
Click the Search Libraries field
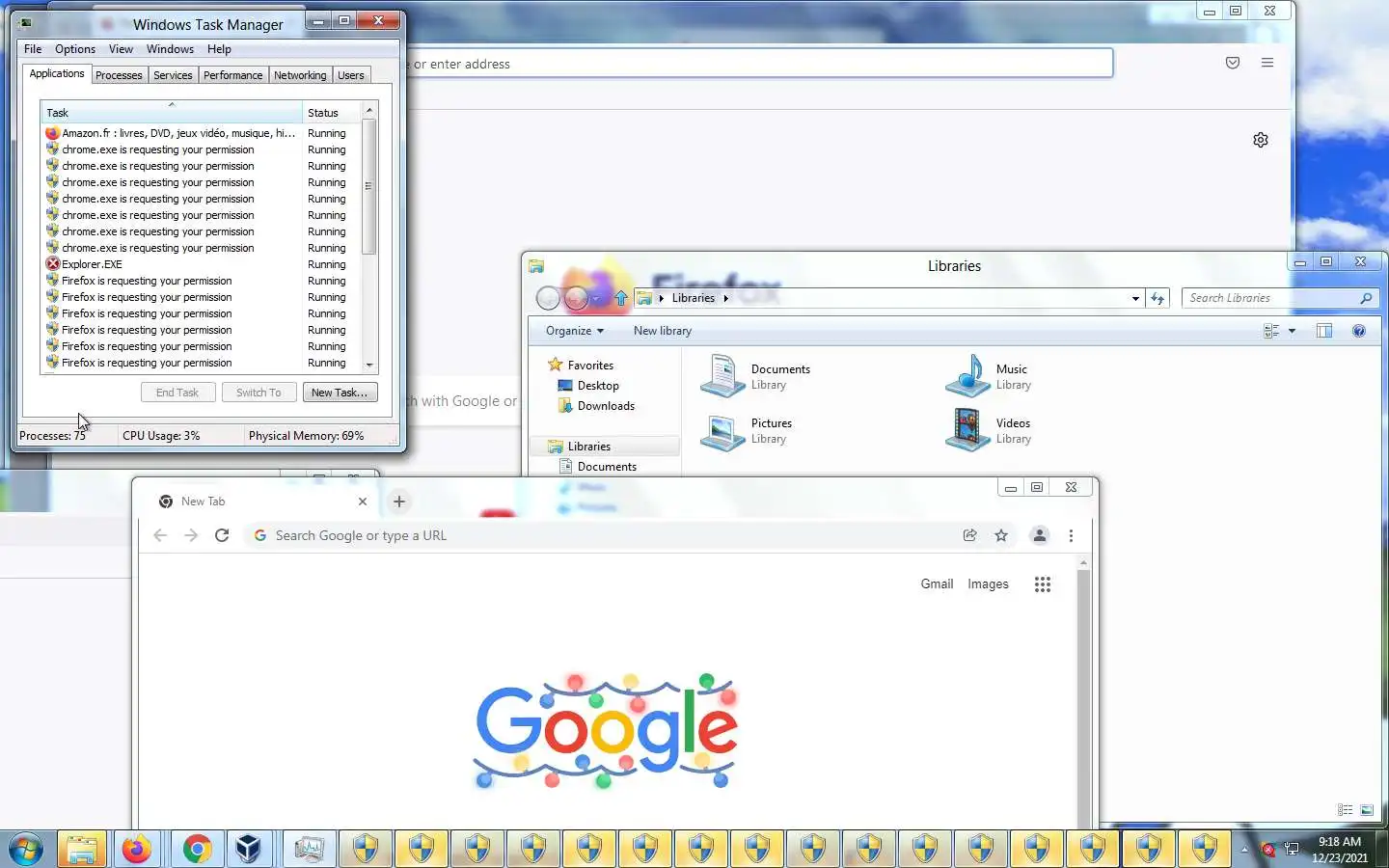click(1279, 298)
